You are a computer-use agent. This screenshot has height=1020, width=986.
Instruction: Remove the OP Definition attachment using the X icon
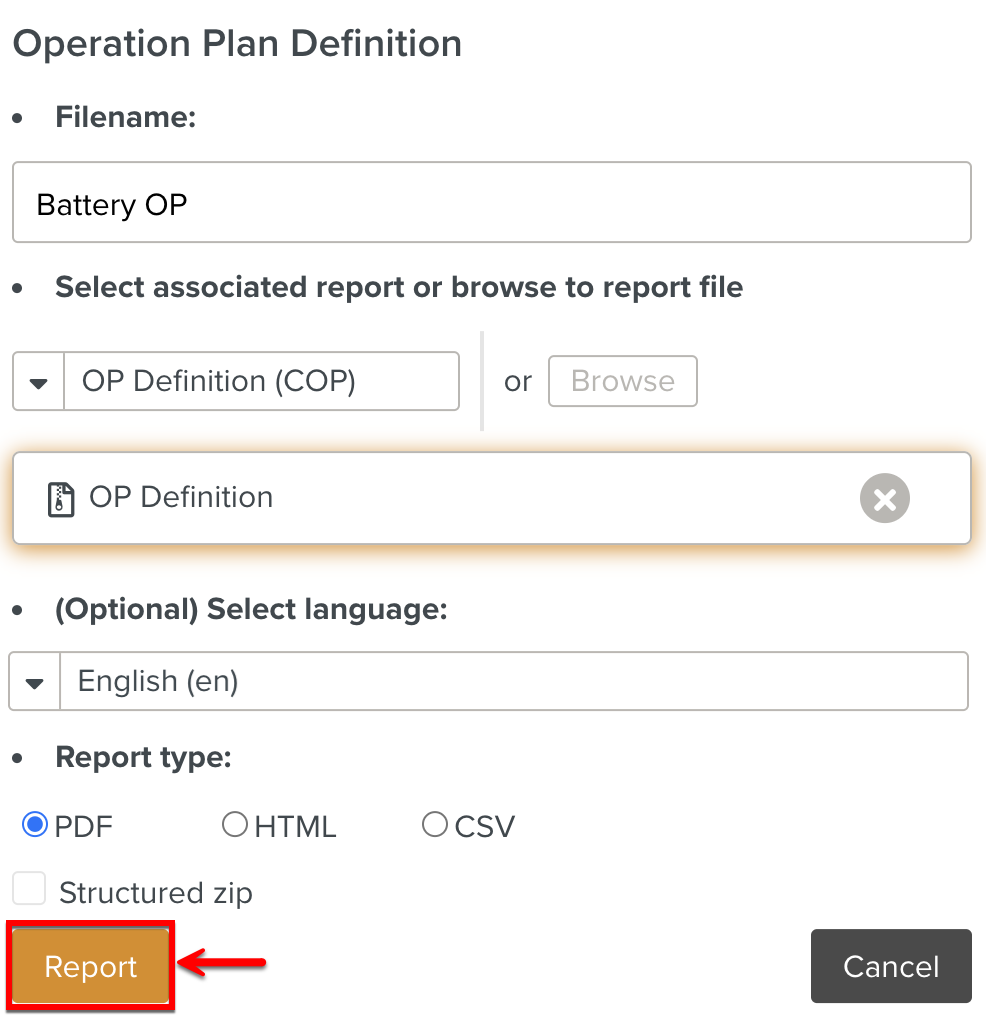[x=884, y=497]
